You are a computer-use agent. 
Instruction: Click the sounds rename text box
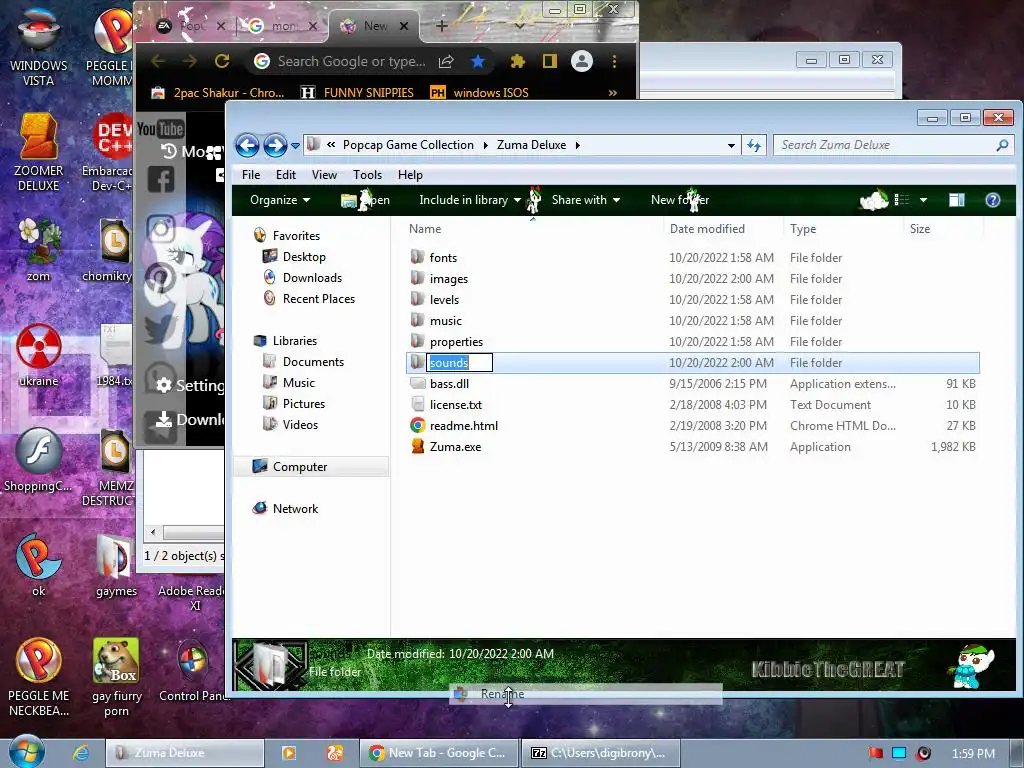click(x=460, y=362)
